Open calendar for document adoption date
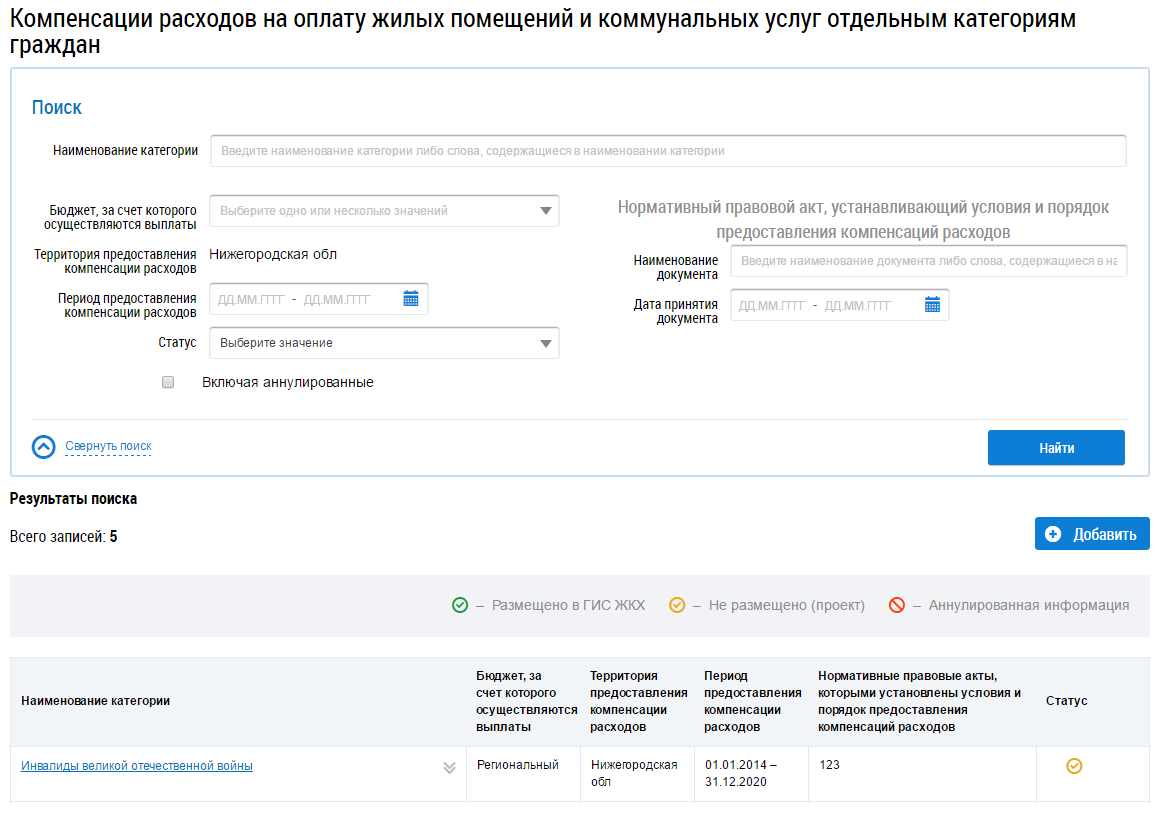Image resolution: width=1167 pixels, height=814 pixels. coord(933,304)
